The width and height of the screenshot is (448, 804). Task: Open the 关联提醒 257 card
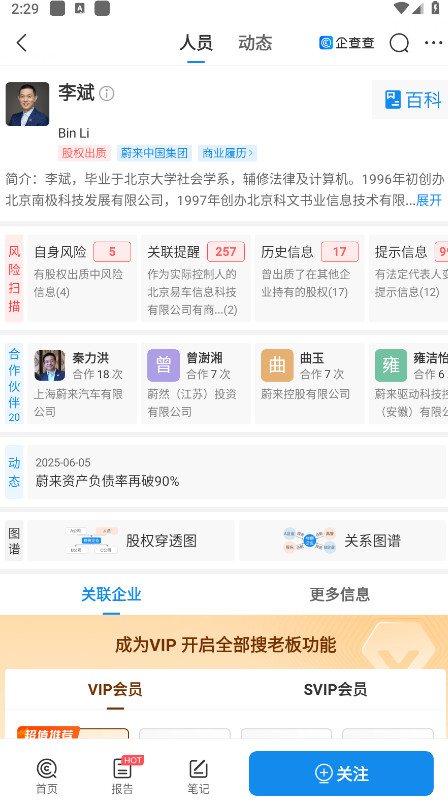tap(196, 278)
